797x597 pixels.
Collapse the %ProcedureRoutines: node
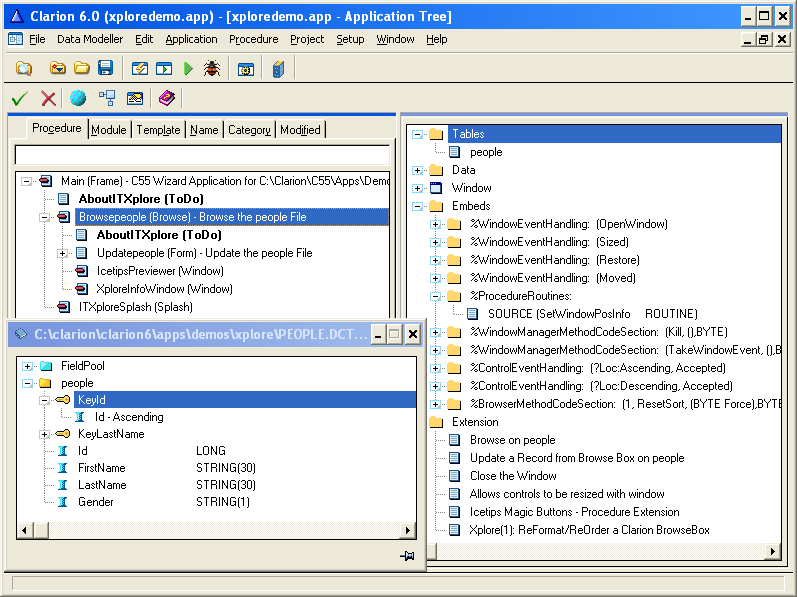coord(435,296)
